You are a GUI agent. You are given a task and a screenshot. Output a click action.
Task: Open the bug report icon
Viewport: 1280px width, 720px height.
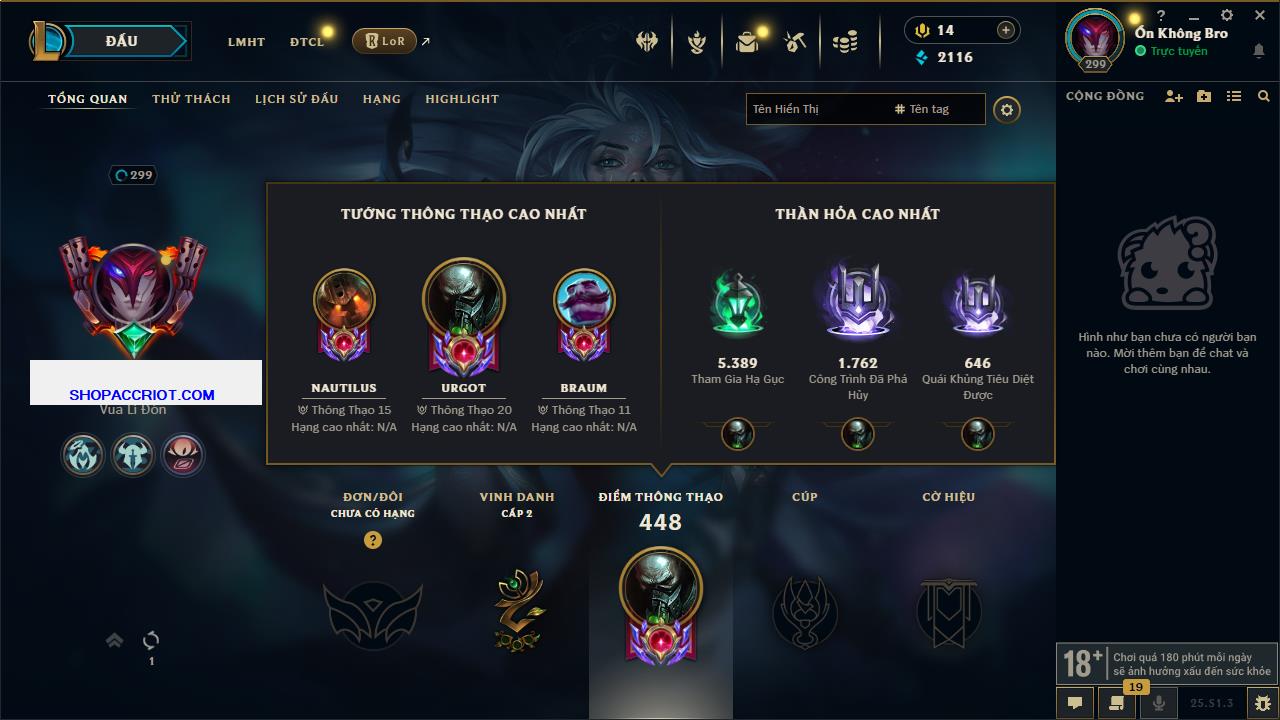1262,702
